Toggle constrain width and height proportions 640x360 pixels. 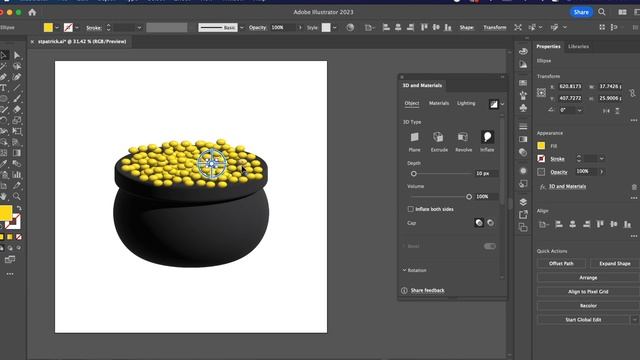coord(632,93)
